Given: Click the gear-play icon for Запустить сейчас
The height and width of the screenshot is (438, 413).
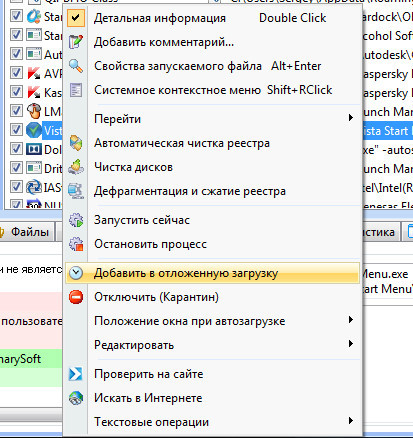Looking at the screenshot, I should [x=76, y=220].
